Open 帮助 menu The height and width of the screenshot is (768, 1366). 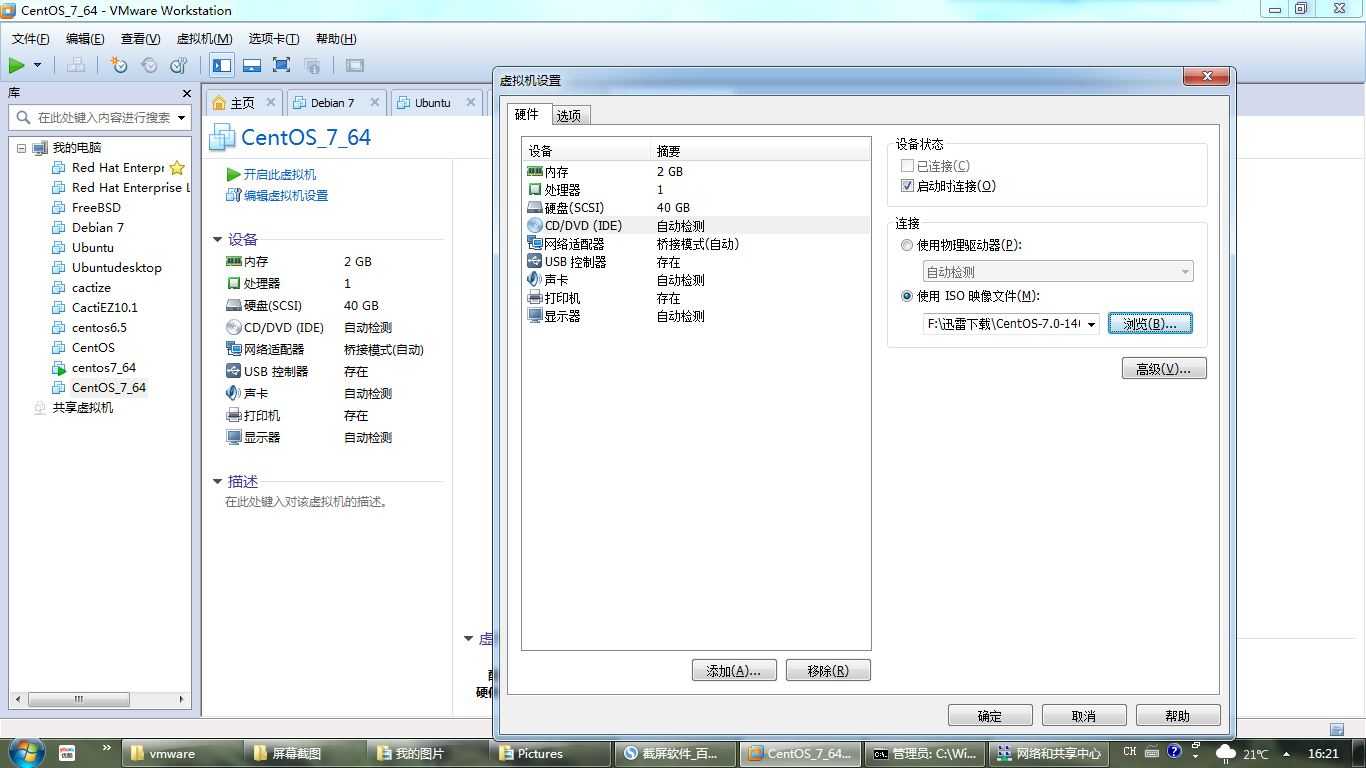click(x=336, y=39)
